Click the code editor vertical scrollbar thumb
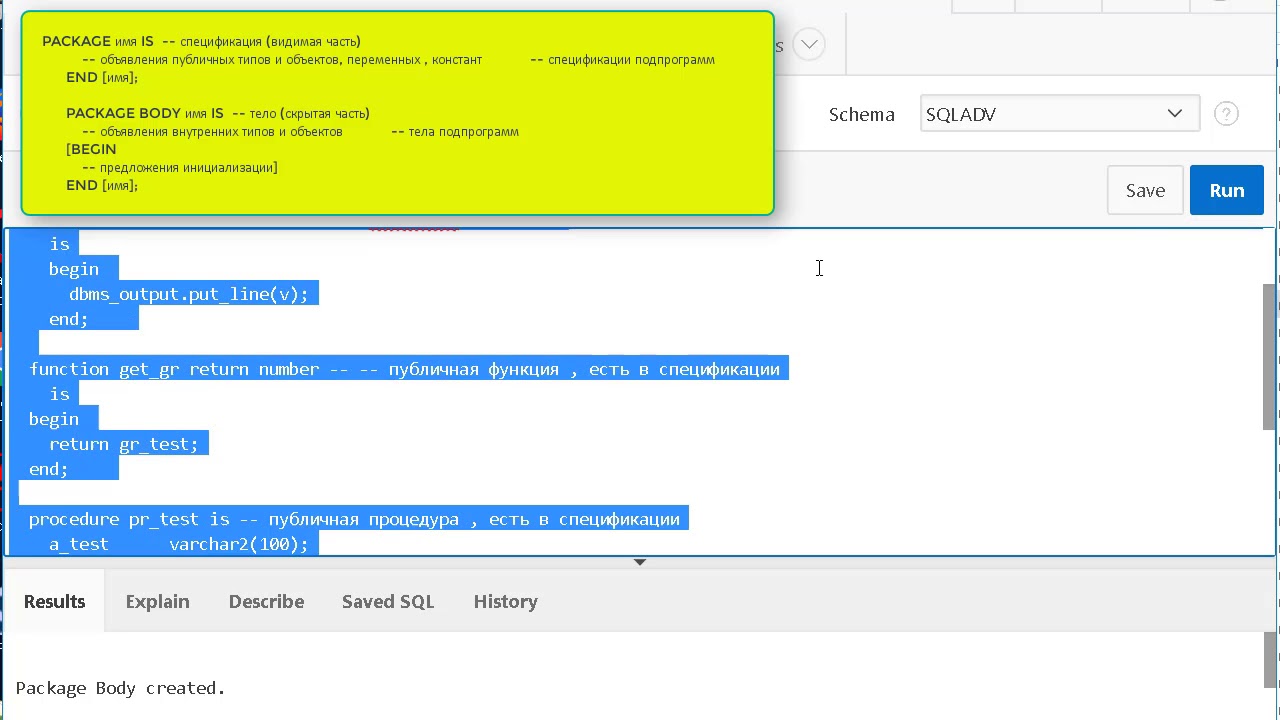Screen dimensions: 1280x720 coord(1269,356)
